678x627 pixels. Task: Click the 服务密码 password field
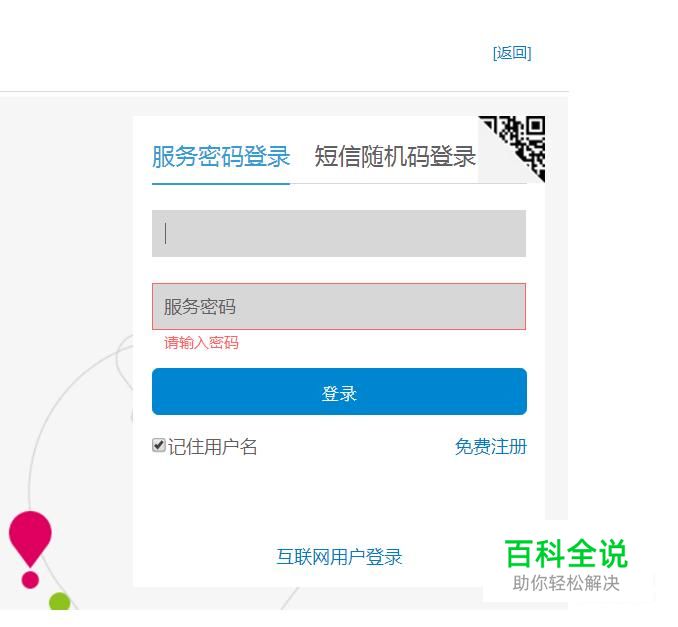(339, 307)
